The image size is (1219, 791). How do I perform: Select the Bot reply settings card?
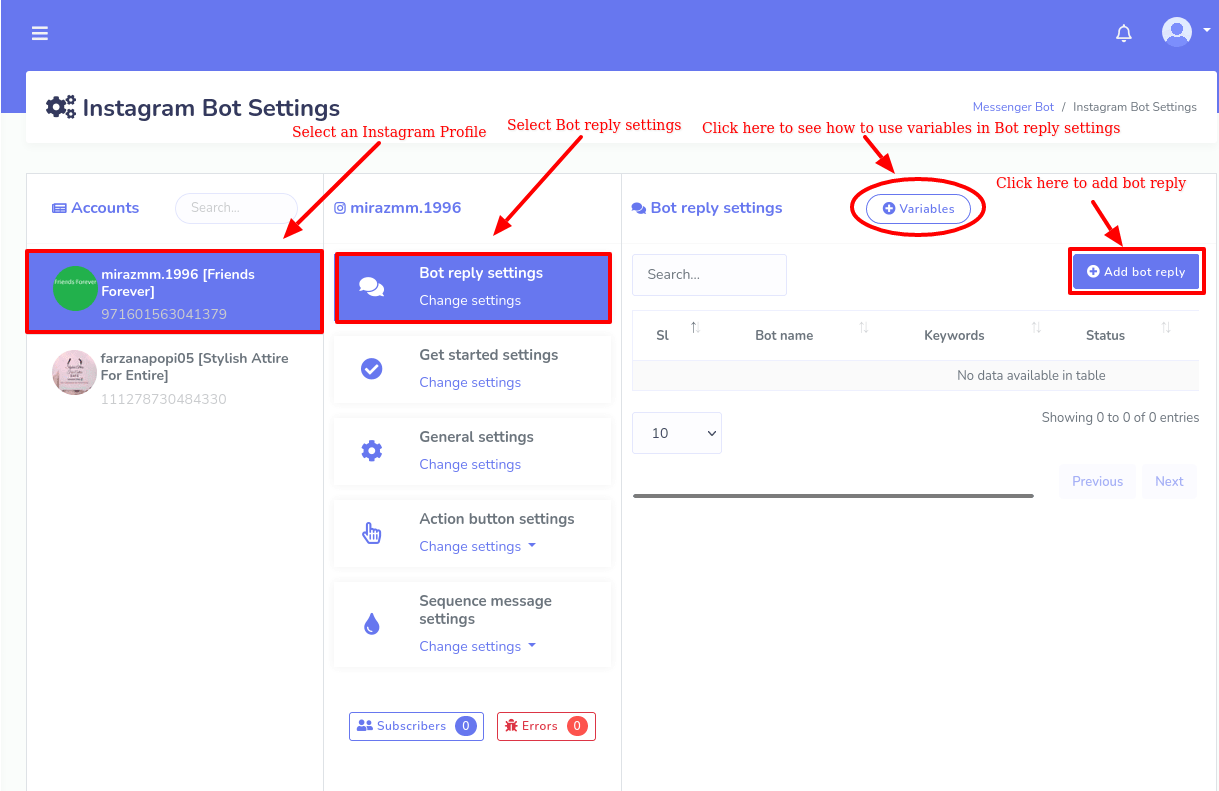point(472,287)
